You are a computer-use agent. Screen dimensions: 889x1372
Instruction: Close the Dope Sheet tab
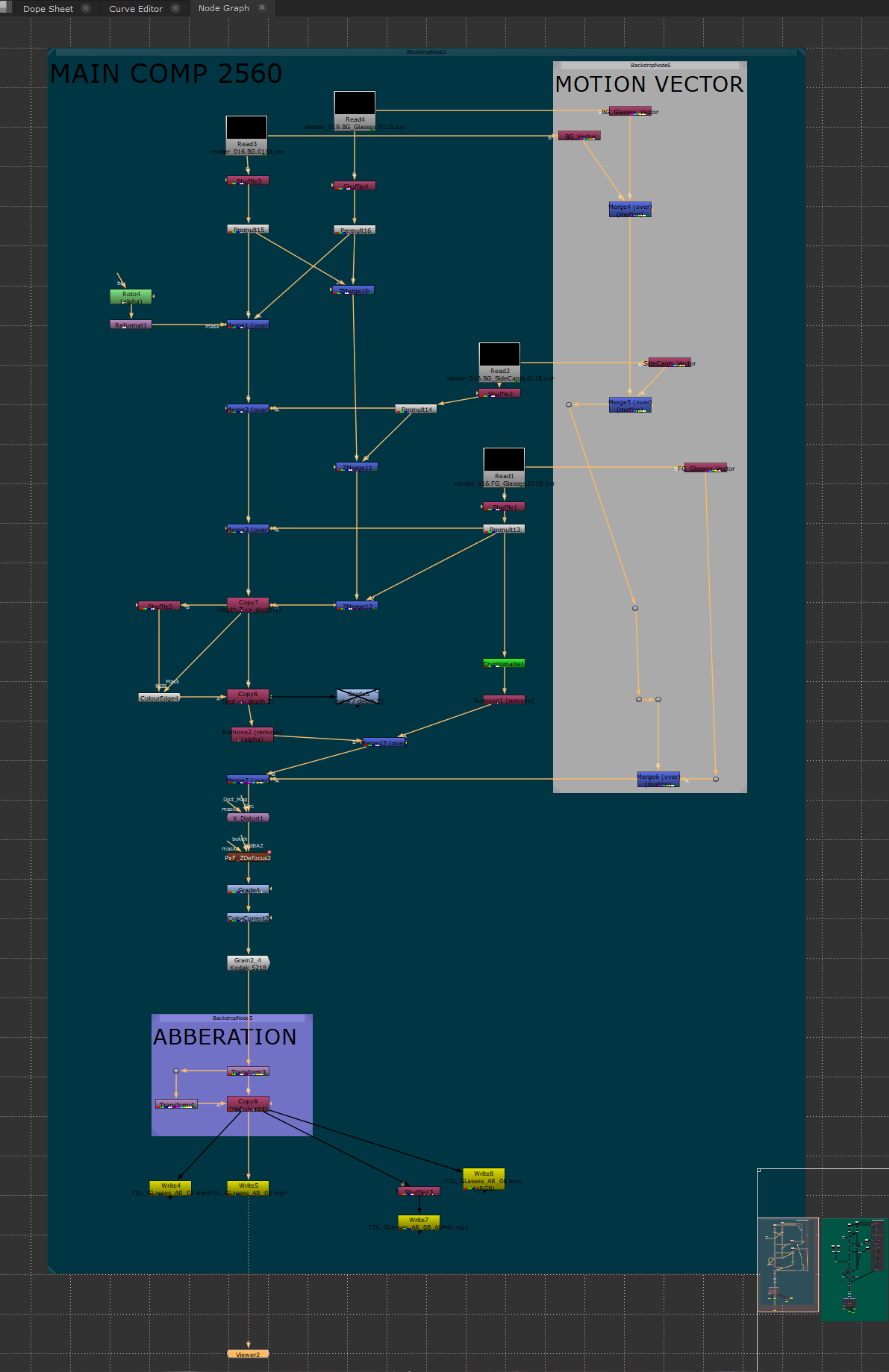click(x=86, y=9)
